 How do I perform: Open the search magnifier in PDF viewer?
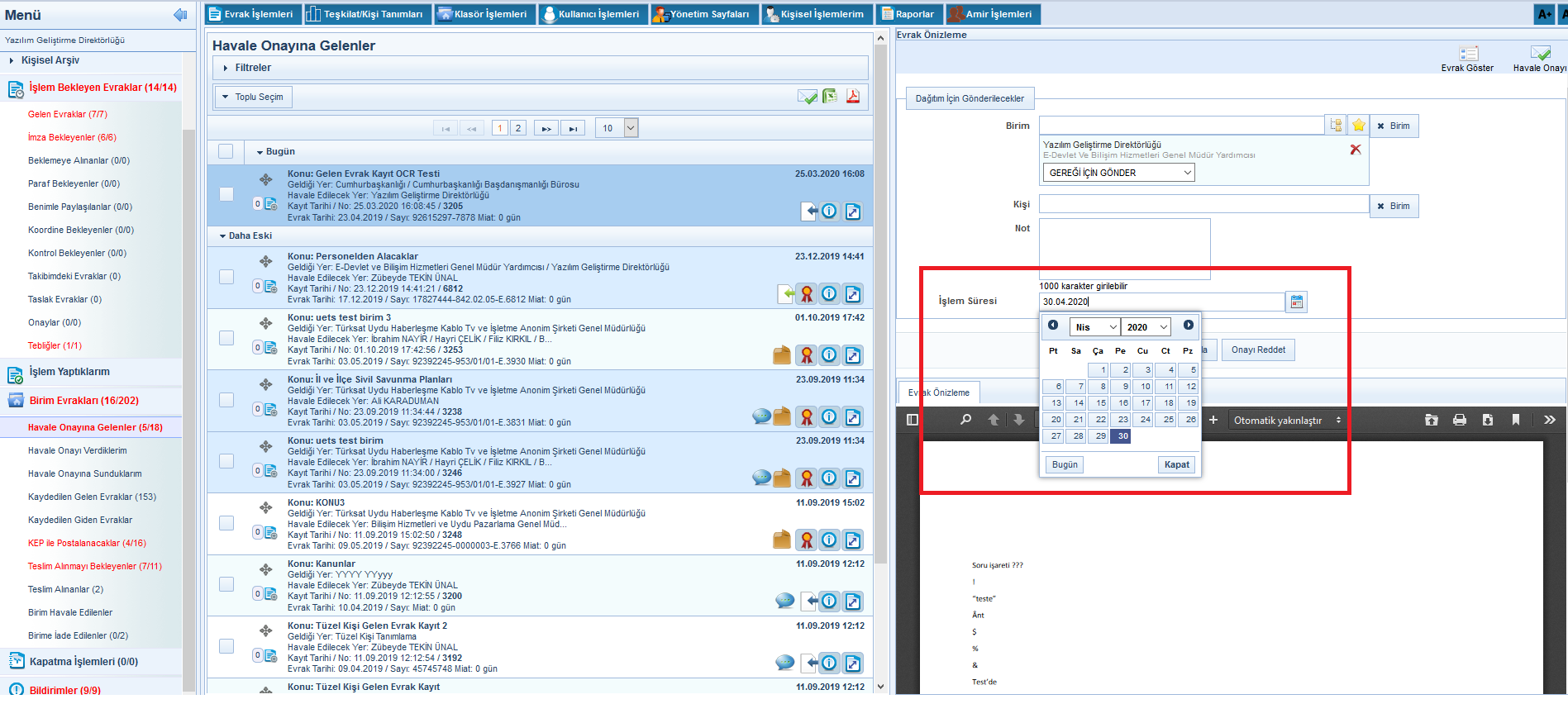(965, 420)
